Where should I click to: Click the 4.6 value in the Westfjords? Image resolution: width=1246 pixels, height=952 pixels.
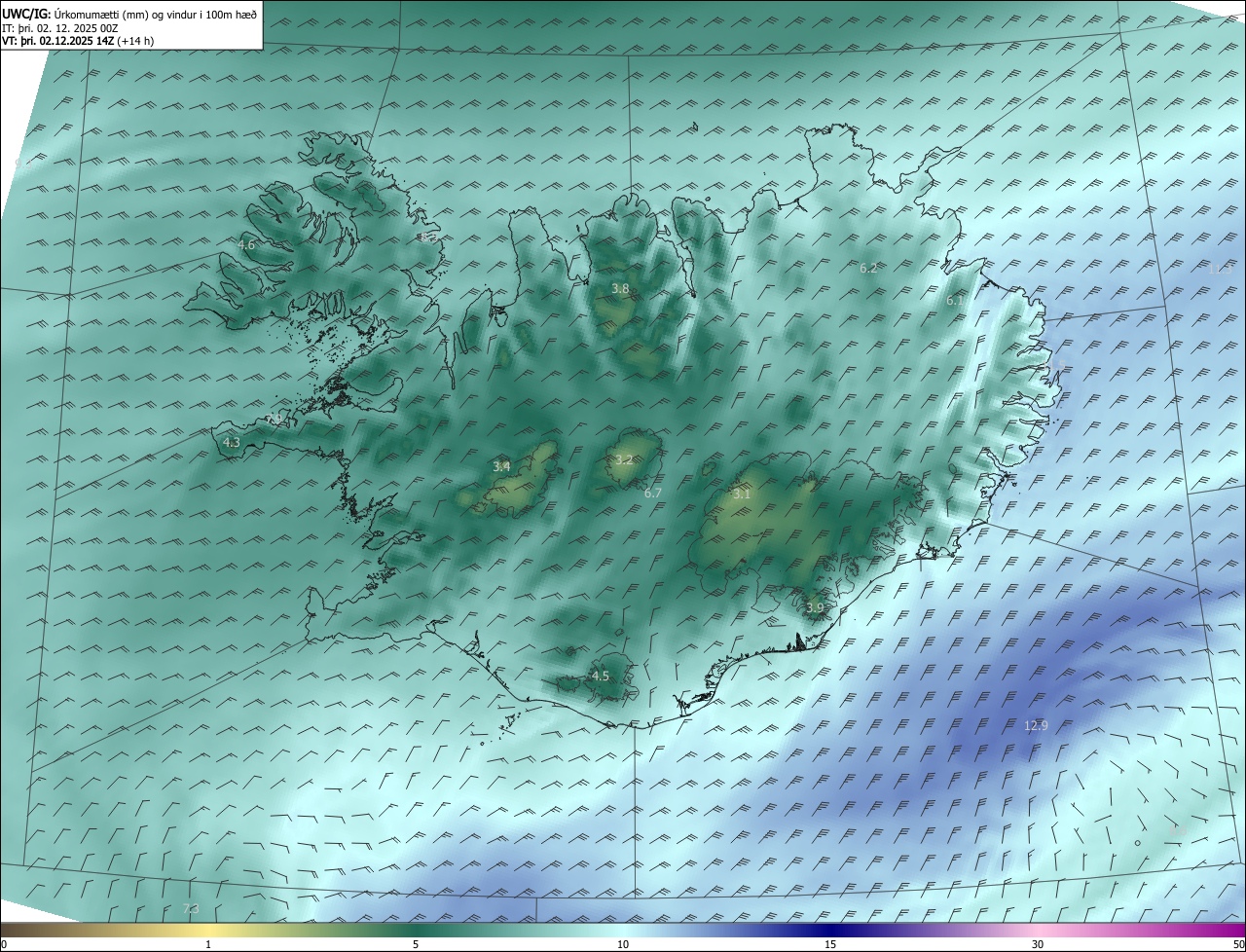[x=246, y=245]
